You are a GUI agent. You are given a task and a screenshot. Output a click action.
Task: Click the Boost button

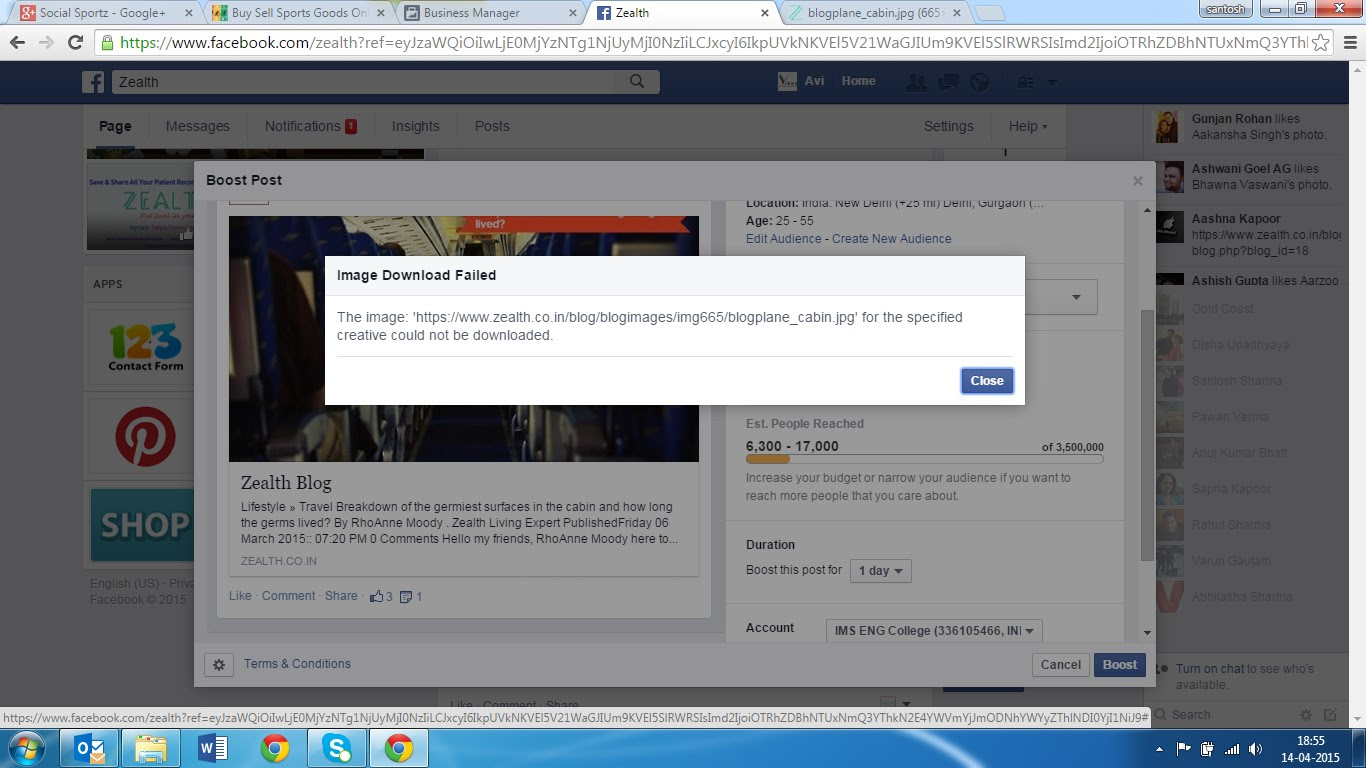click(1119, 665)
